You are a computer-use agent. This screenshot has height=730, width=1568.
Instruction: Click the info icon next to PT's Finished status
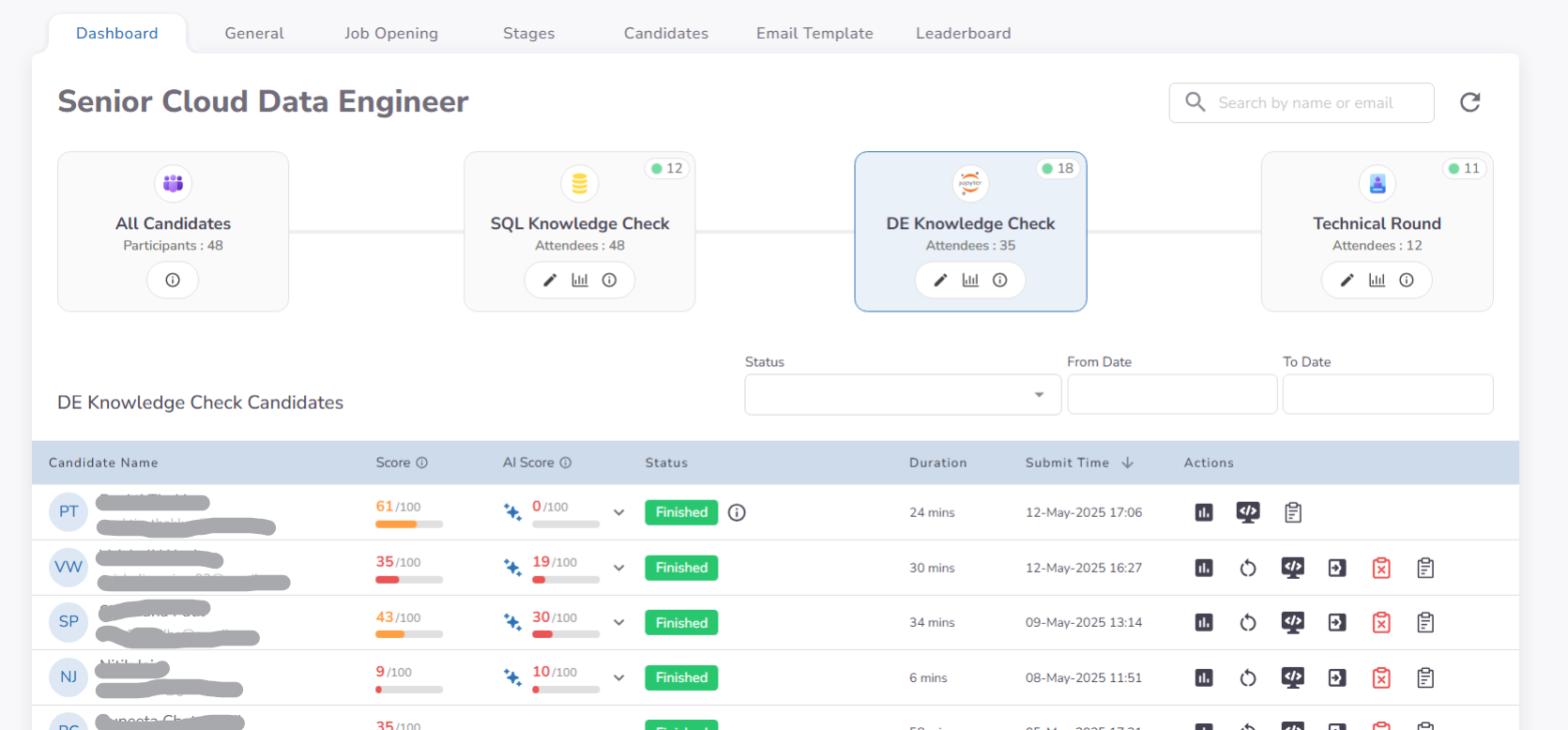tap(738, 512)
